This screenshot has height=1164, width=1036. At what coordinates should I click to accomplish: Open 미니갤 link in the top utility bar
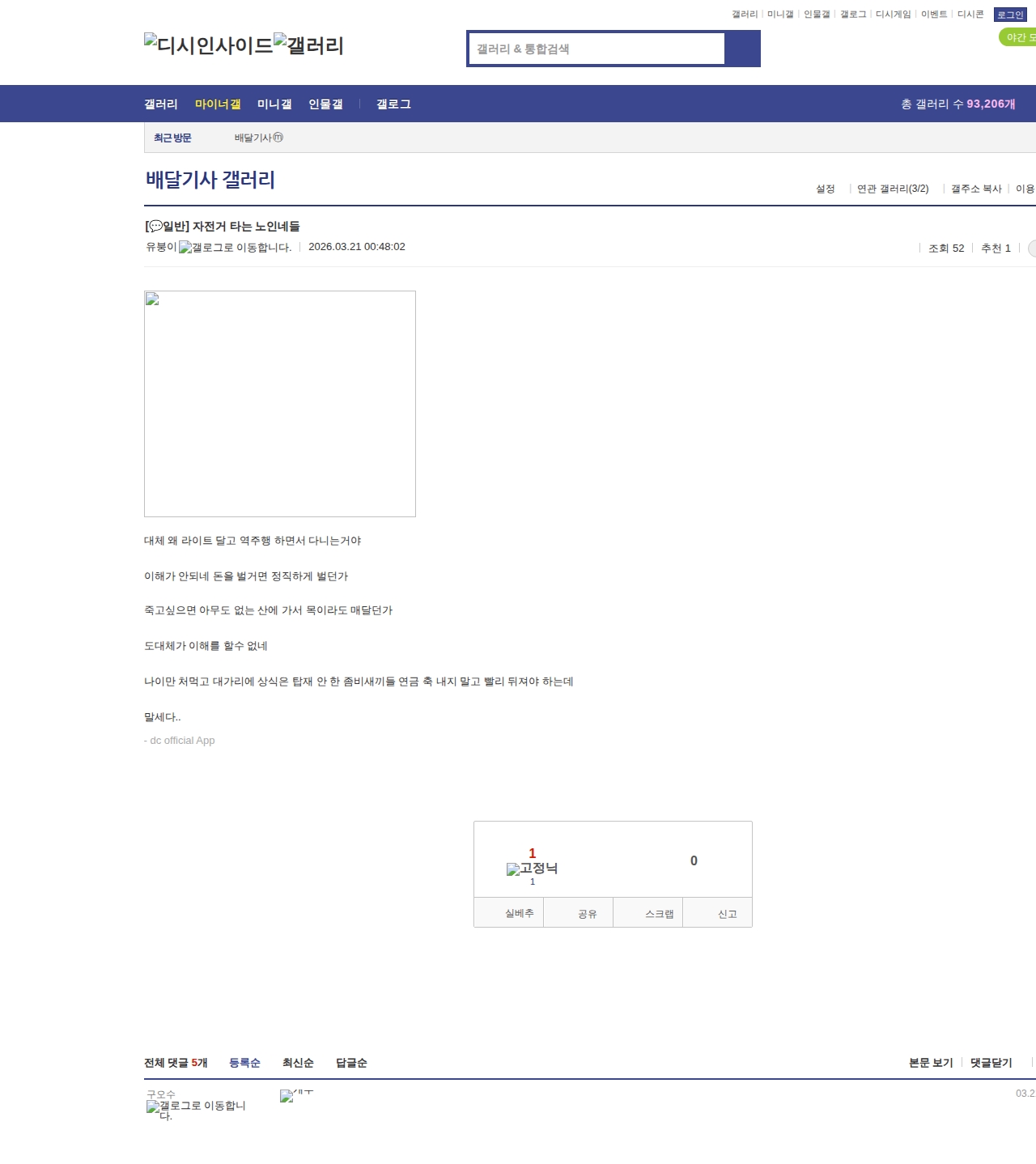(x=780, y=15)
